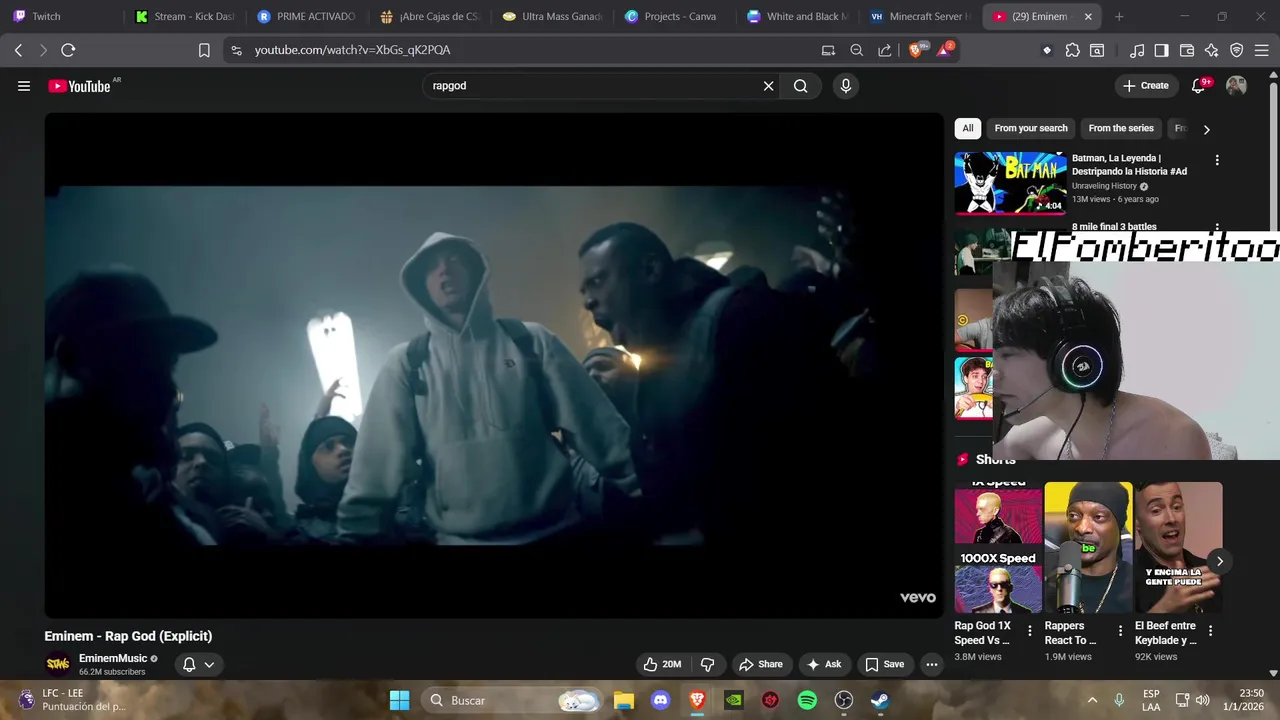Open the browser extensions puzzle icon
1280x720 pixels.
point(1072,50)
